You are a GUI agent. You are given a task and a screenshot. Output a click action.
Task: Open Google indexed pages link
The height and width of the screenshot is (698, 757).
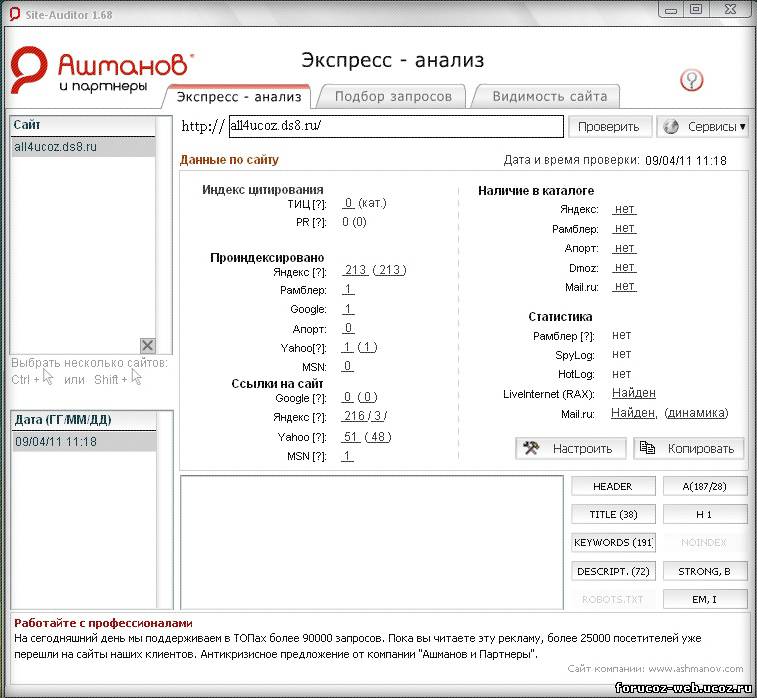pos(348,308)
